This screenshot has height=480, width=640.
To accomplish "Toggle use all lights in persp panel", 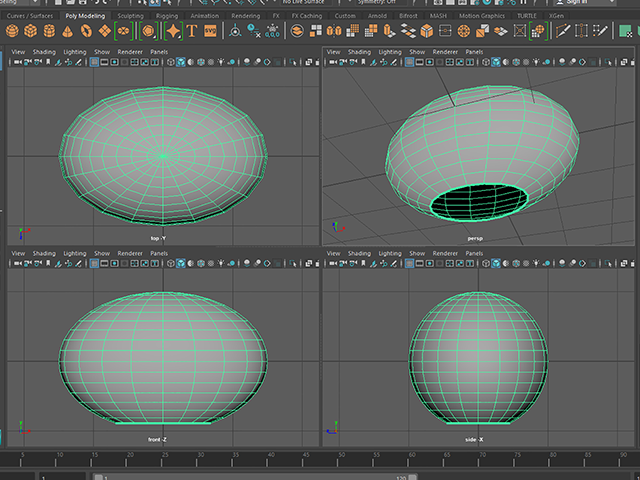I will (x=536, y=62).
